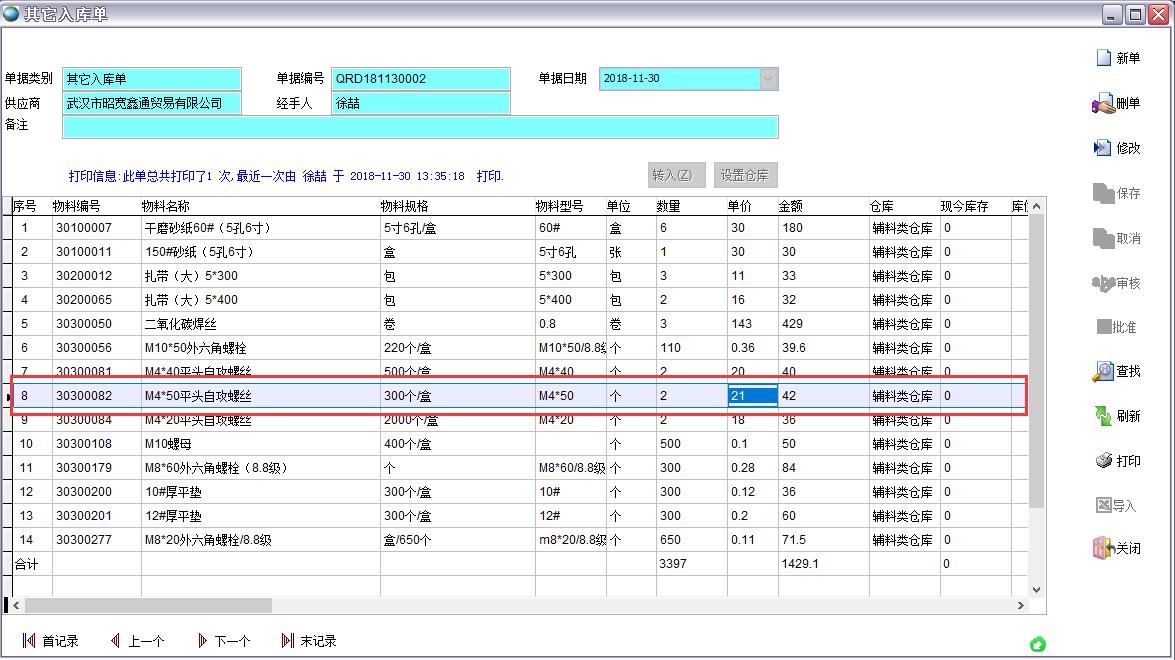Click the 供应商 supplier field
The width and height of the screenshot is (1175, 660).
[152, 103]
